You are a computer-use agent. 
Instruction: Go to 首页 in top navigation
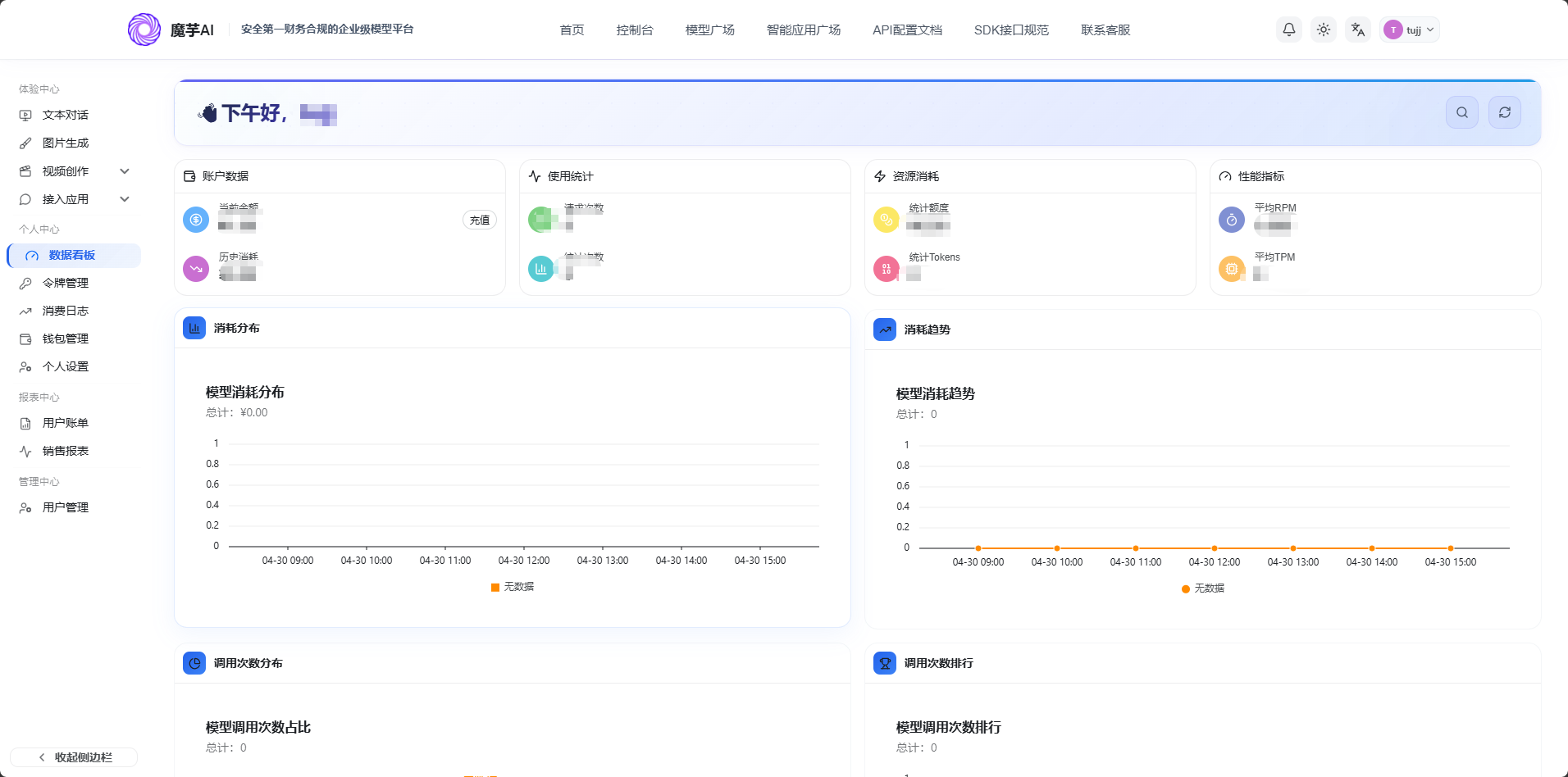coord(572,30)
